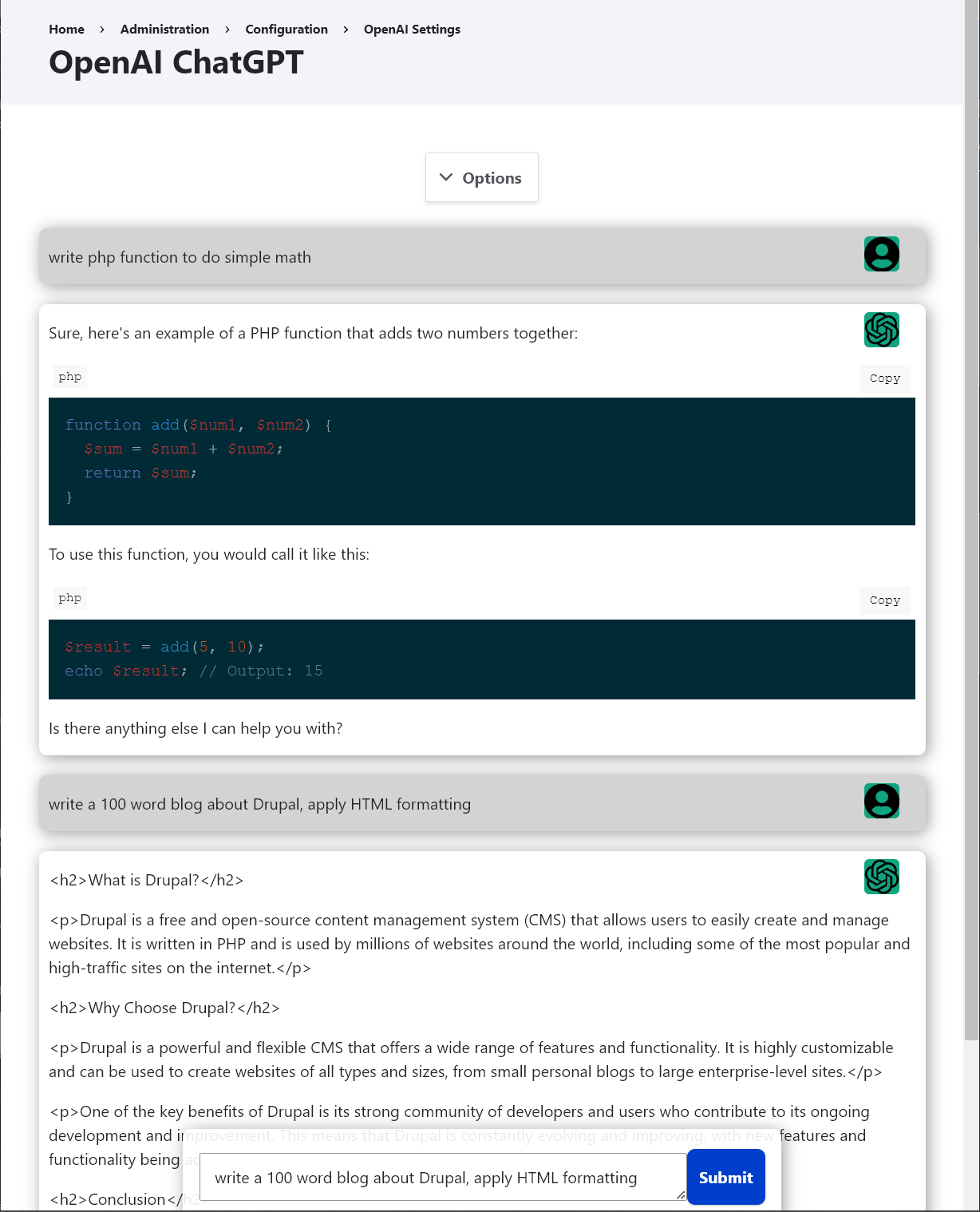Click the 'function add($num1, $num2) {' code line
980x1212 pixels.
199,425
